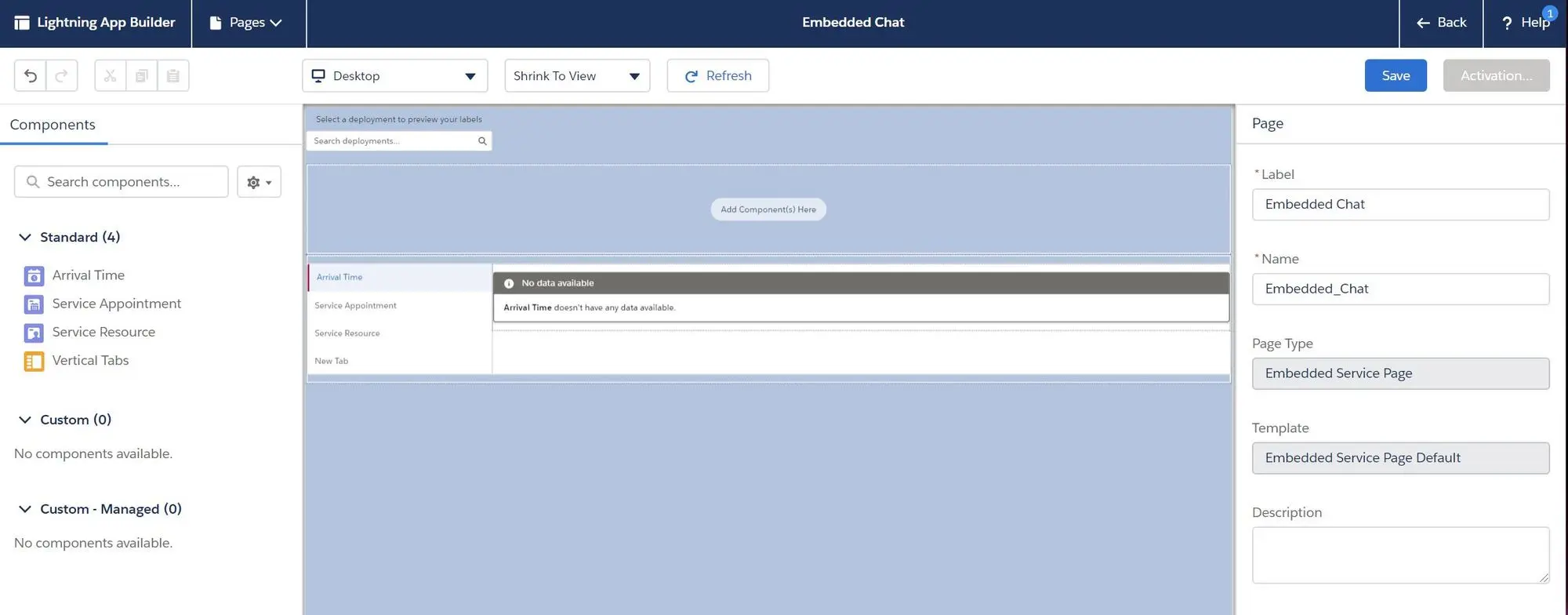Open the Shrink To View dropdown
The height and width of the screenshot is (615, 1568).
click(x=577, y=75)
